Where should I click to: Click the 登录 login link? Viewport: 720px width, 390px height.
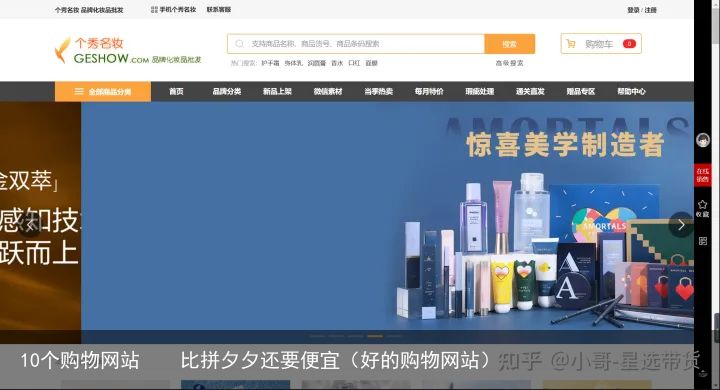[x=633, y=10]
